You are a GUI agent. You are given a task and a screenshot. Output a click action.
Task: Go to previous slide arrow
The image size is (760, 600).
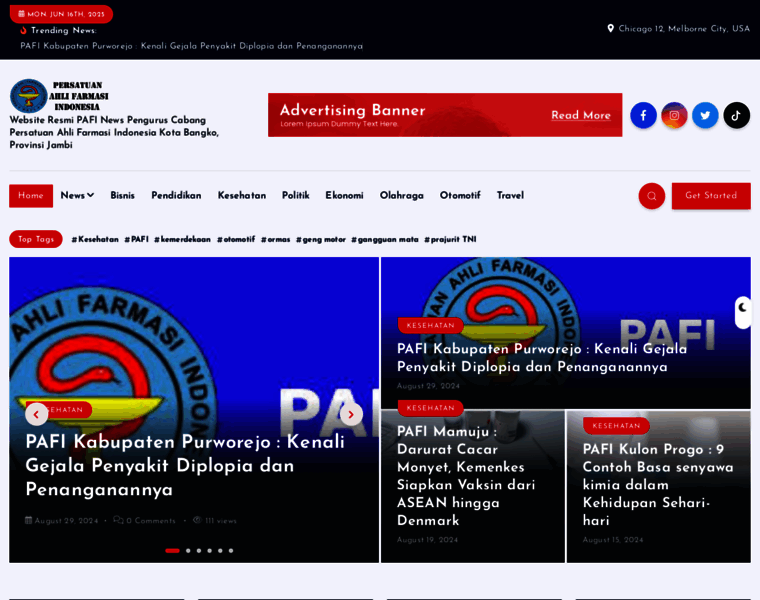(36, 414)
